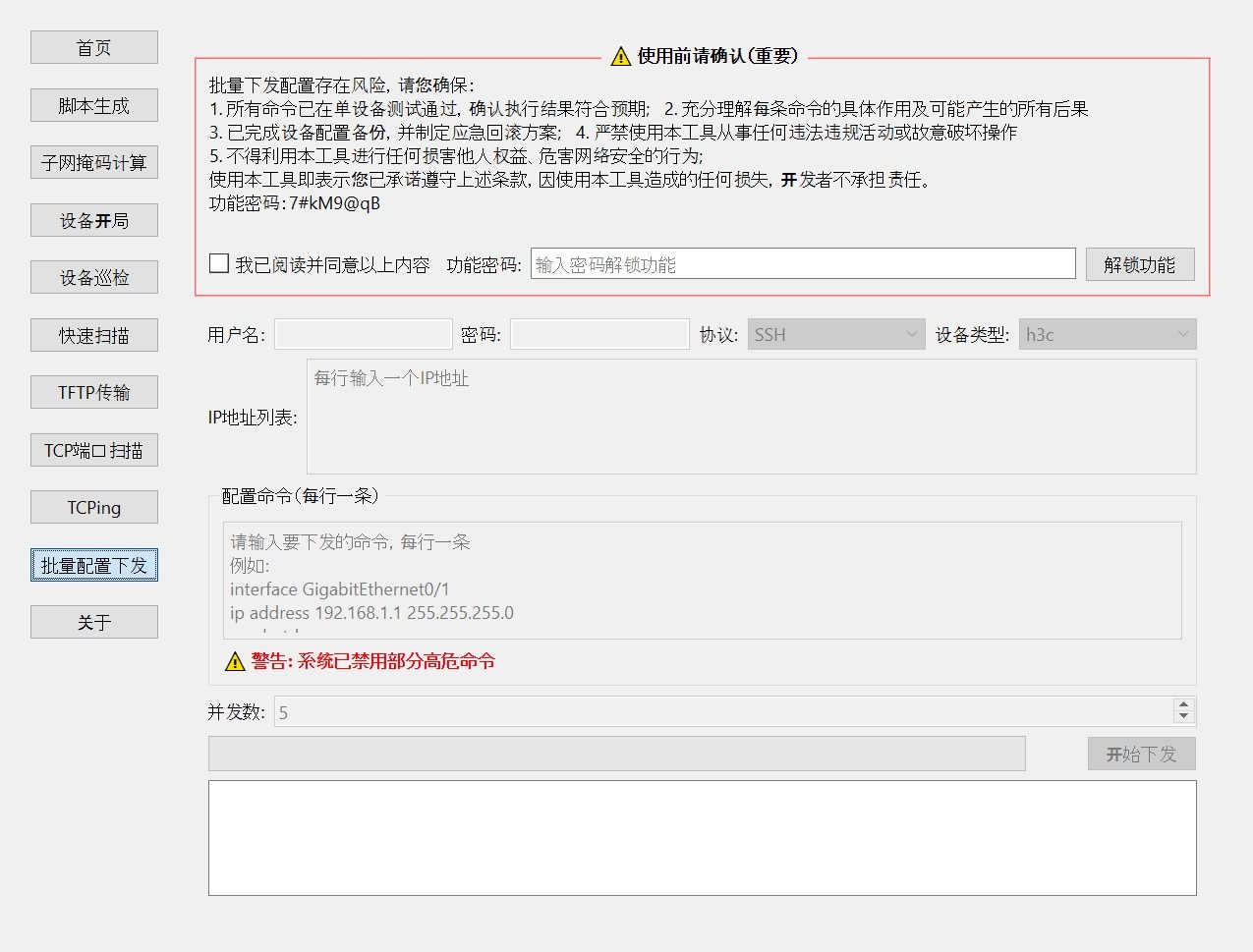
Task: Increase 并发数 with up arrow
Action: (x=1184, y=704)
